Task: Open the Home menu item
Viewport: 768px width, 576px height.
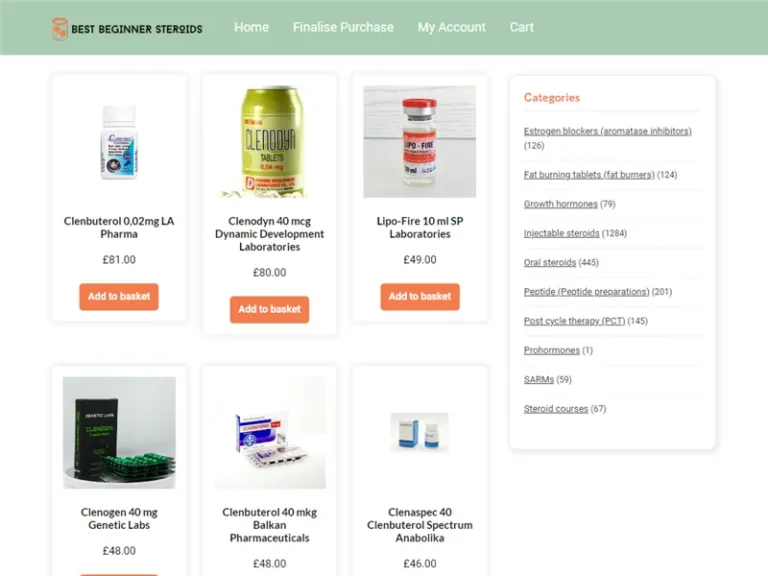Action: 251,27
